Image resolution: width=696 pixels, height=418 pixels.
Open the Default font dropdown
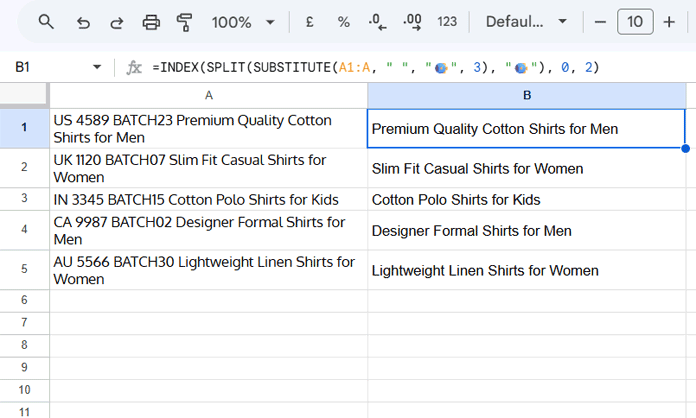coord(526,21)
